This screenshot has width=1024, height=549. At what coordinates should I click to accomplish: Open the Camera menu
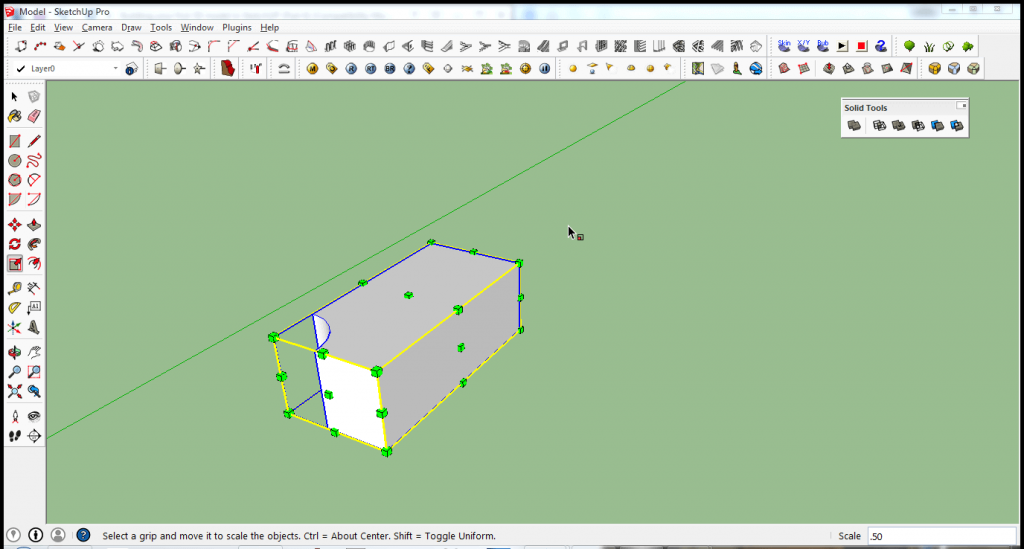pyautogui.click(x=97, y=27)
